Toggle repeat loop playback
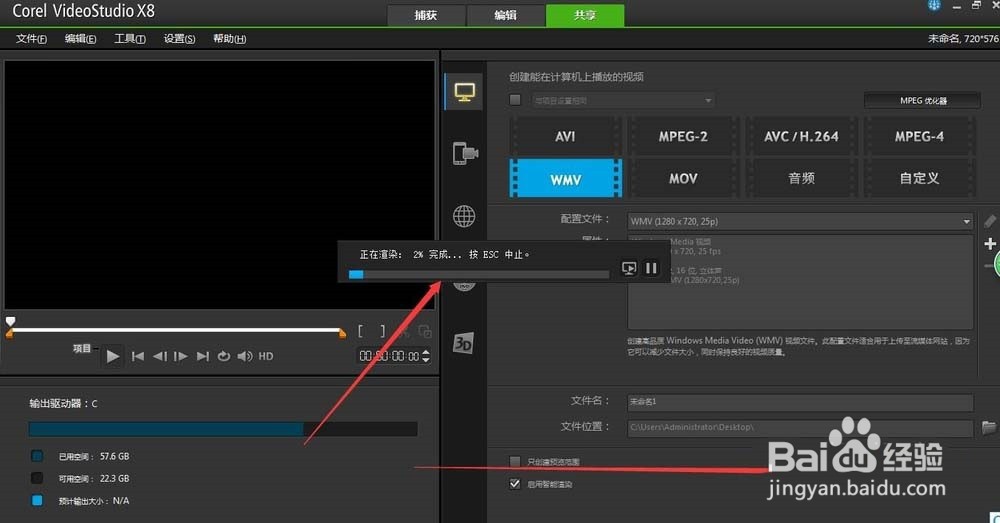1000x523 pixels. click(x=223, y=356)
